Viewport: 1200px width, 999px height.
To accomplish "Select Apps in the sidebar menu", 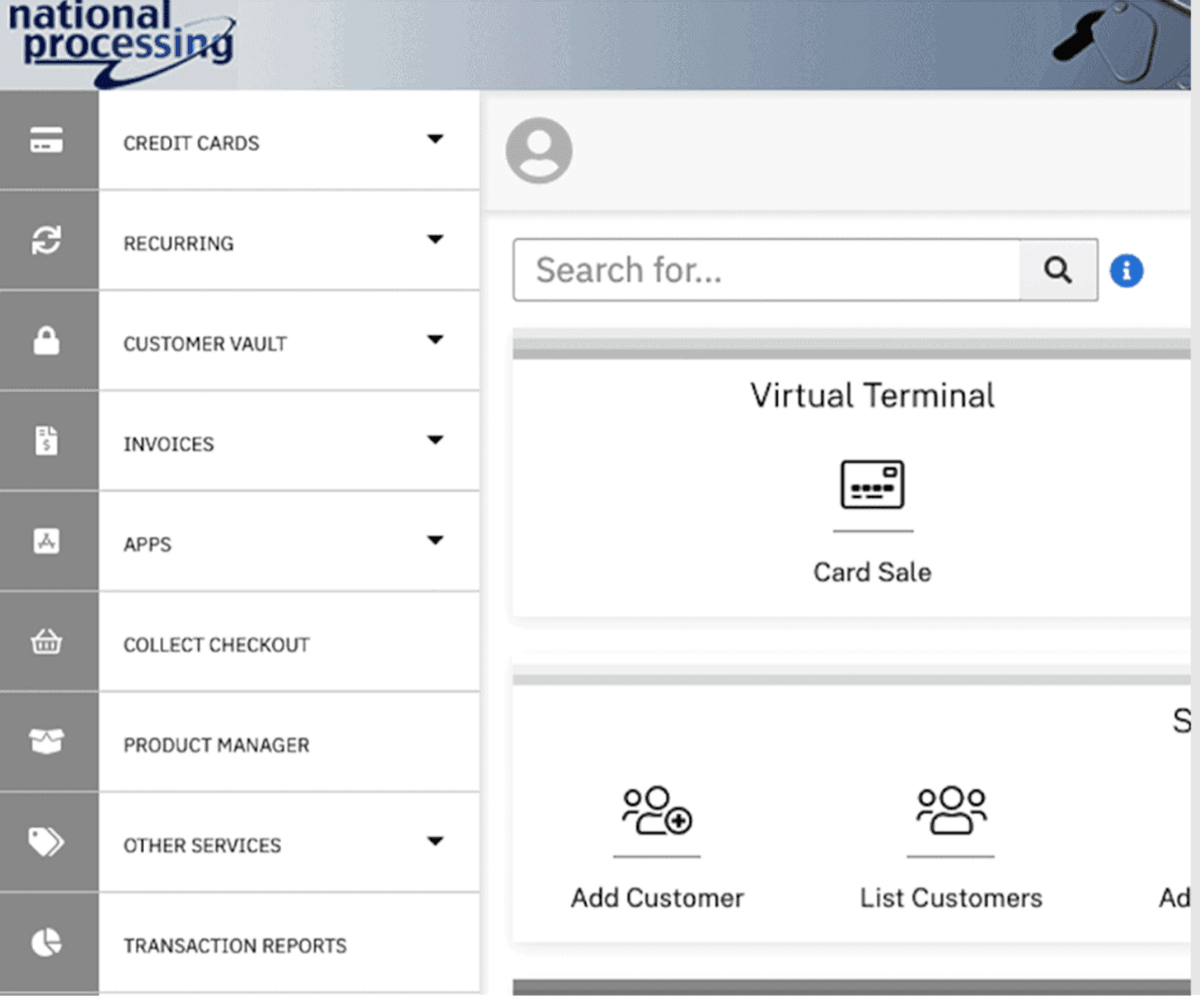I will [147, 543].
